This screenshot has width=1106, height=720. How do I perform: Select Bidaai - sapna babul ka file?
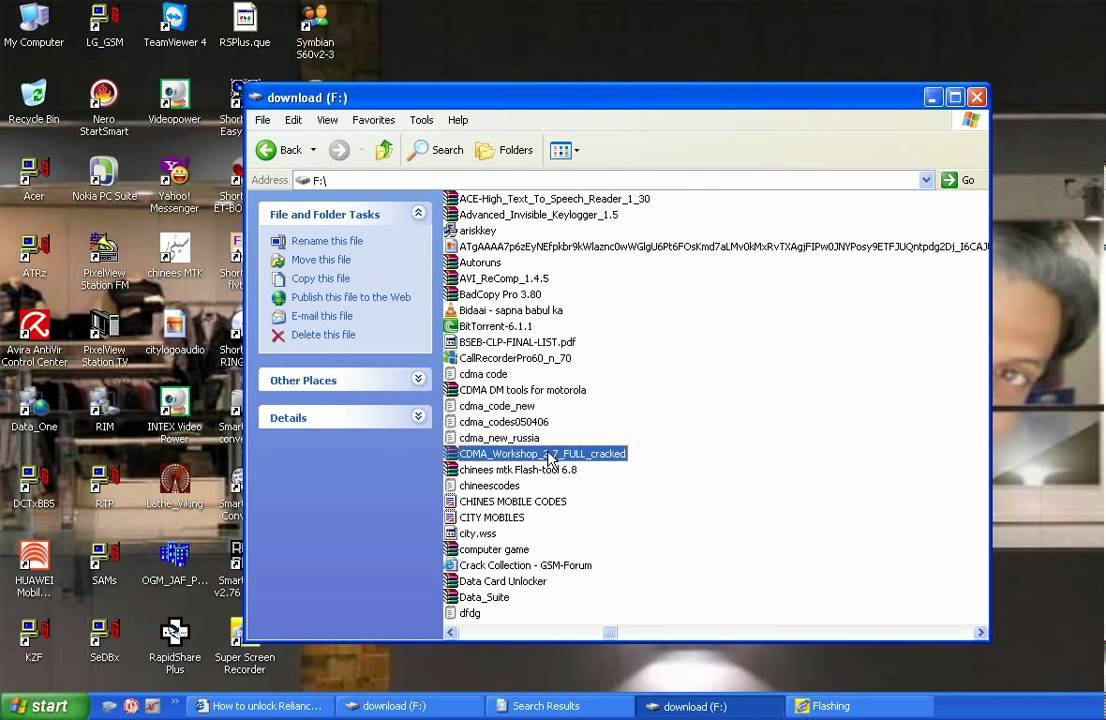point(504,310)
